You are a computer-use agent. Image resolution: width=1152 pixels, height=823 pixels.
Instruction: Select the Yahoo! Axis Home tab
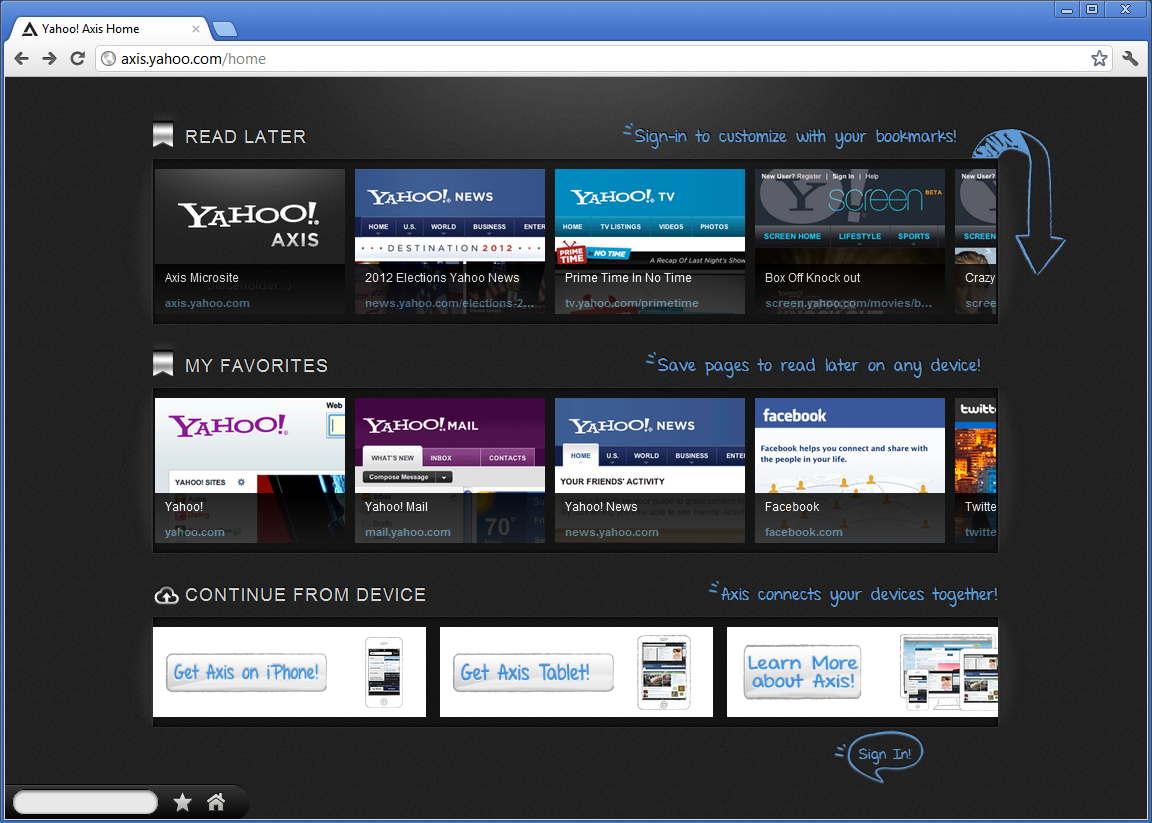pyautogui.click(x=105, y=29)
